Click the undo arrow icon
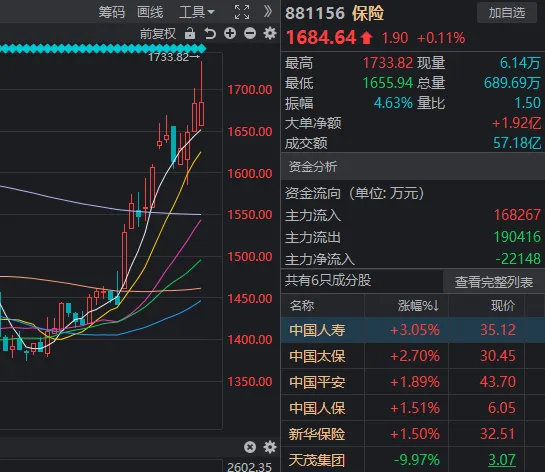Viewport: 545px width, 472px height. [x=210, y=34]
